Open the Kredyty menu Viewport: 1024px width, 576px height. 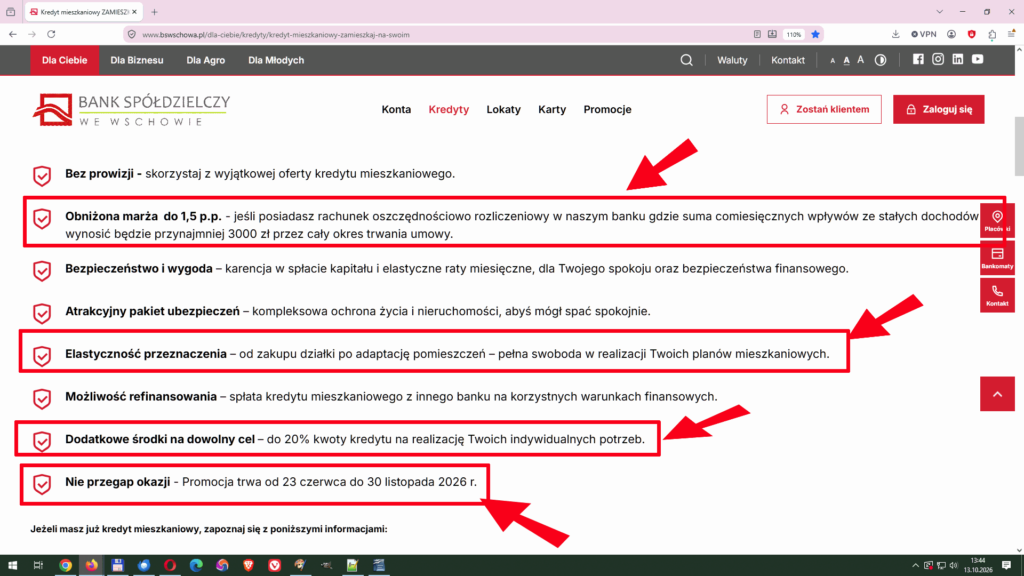pos(449,109)
